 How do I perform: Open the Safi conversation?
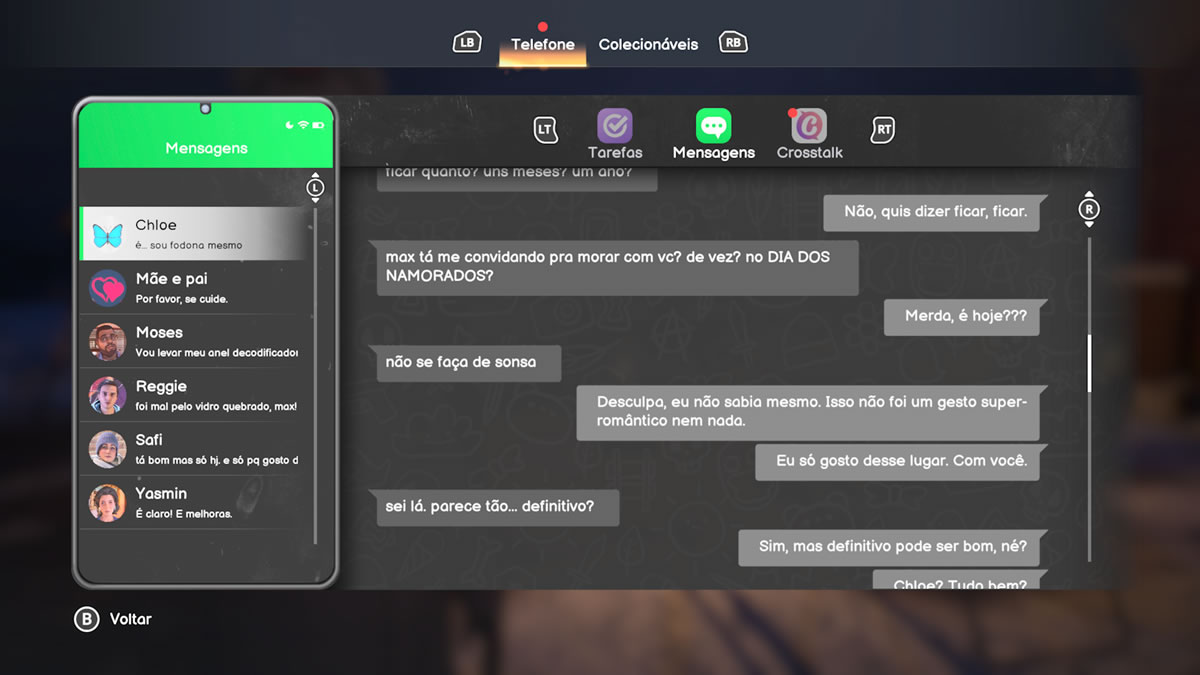[x=195, y=449]
